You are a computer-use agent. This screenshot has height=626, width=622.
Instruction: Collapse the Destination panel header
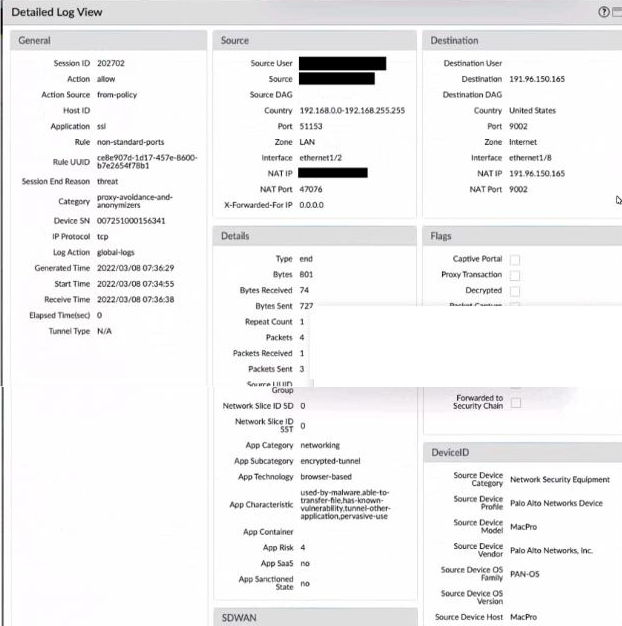[x=520, y=41]
